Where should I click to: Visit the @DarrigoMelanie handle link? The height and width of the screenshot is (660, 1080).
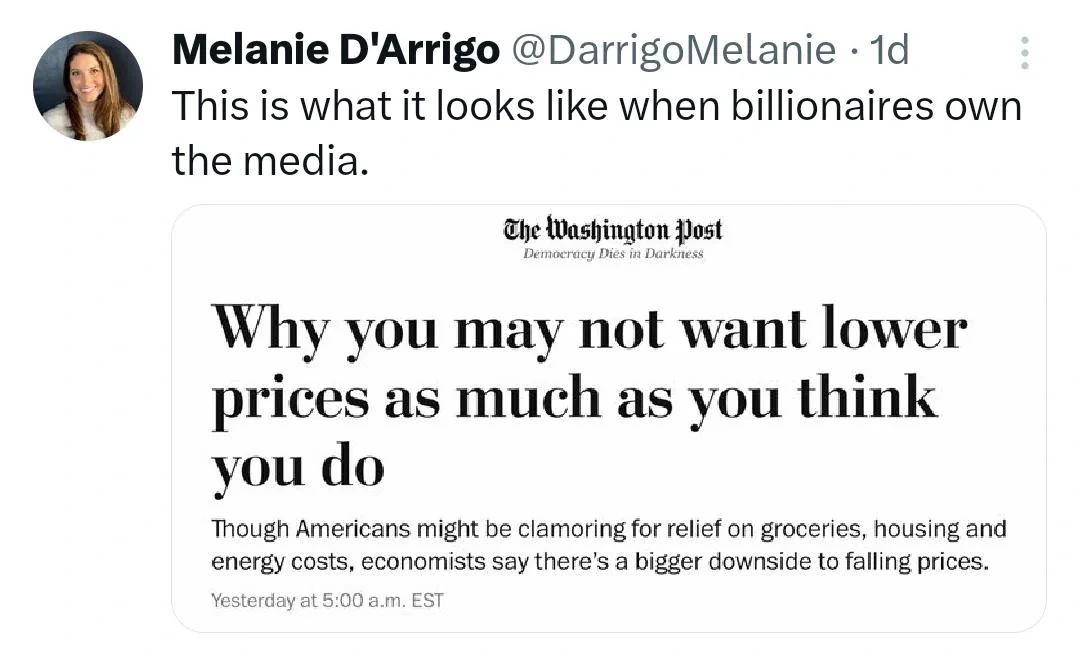tap(674, 50)
